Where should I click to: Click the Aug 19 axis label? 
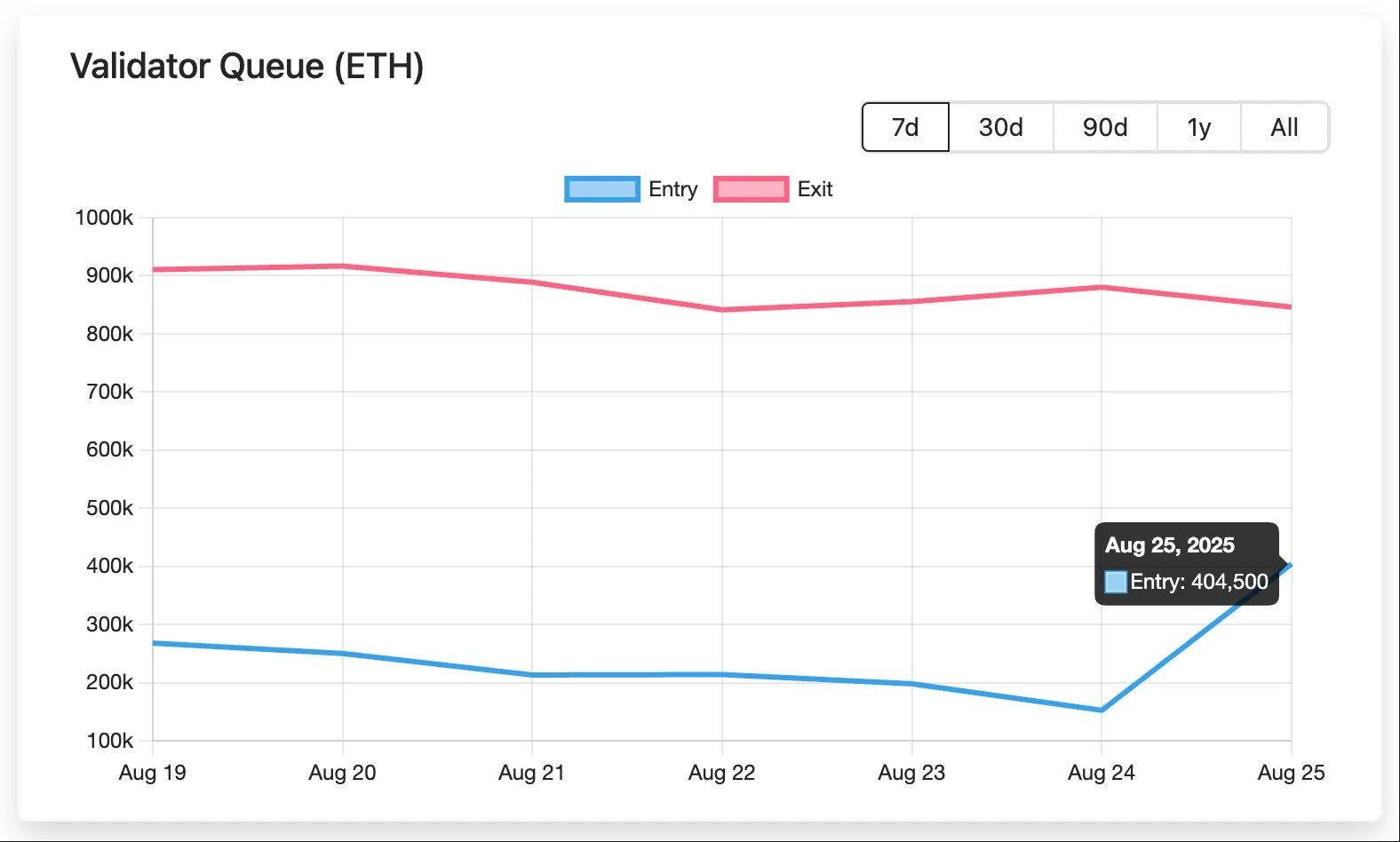152,773
